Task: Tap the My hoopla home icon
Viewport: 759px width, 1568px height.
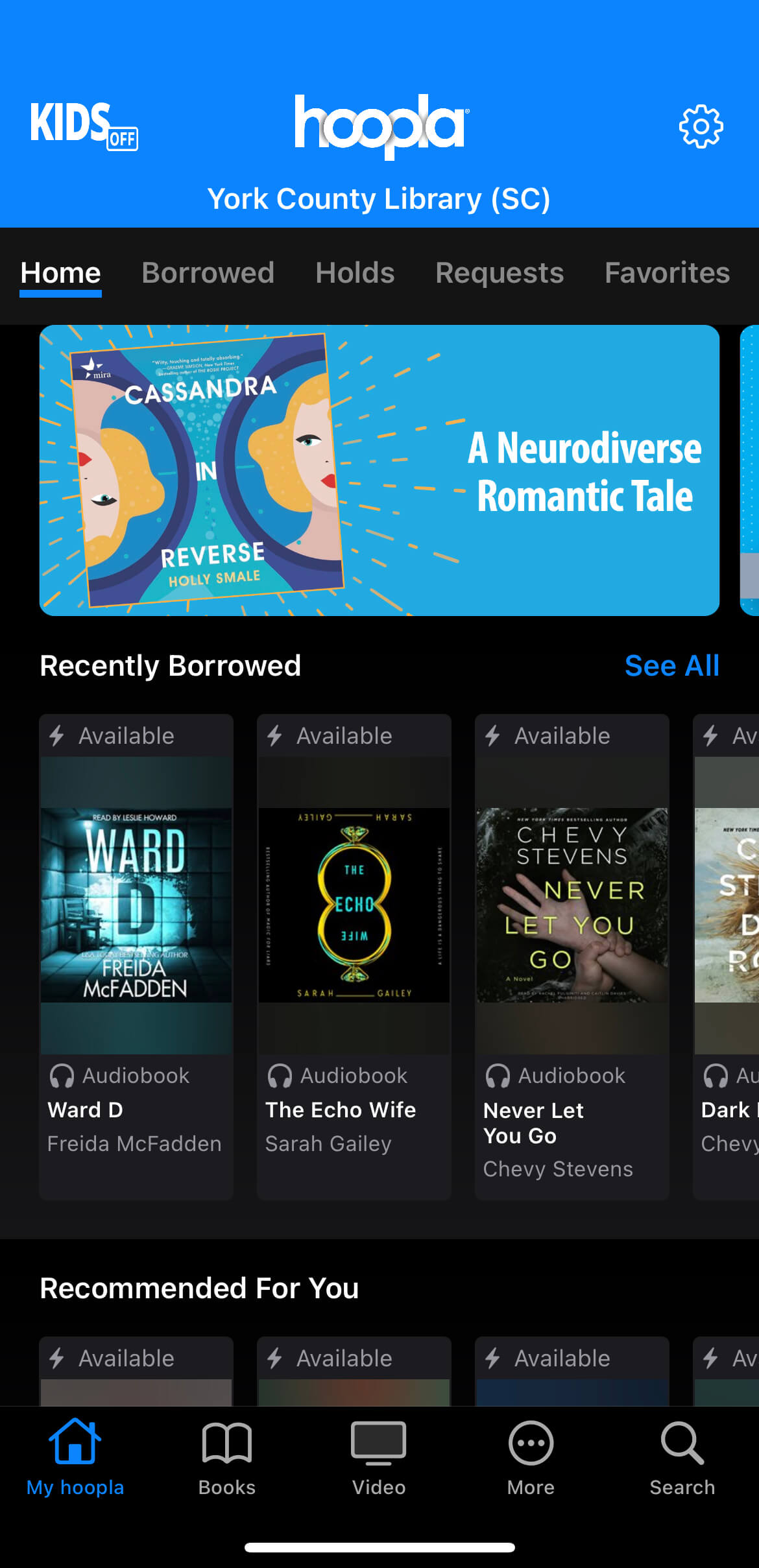Action: (75, 1441)
